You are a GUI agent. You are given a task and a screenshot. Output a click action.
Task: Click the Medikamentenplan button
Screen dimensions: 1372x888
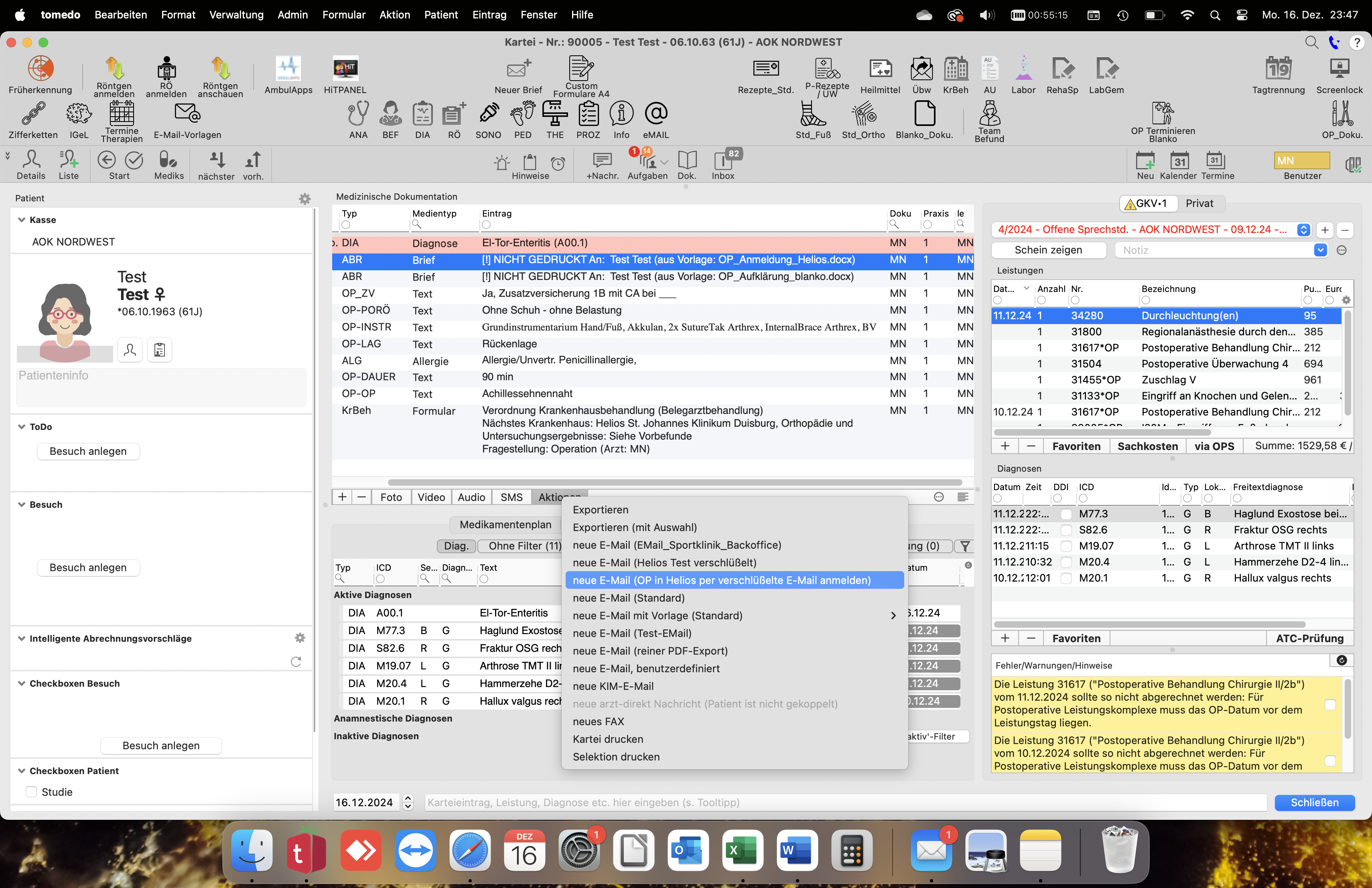[x=505, y=524]
